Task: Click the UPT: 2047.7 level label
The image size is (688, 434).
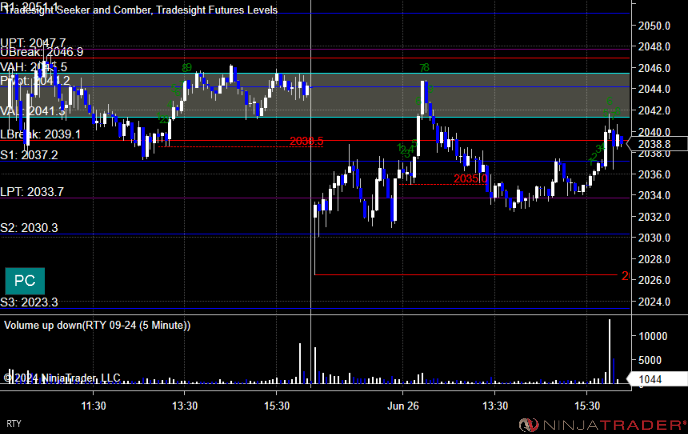Action: coord(33,43)
